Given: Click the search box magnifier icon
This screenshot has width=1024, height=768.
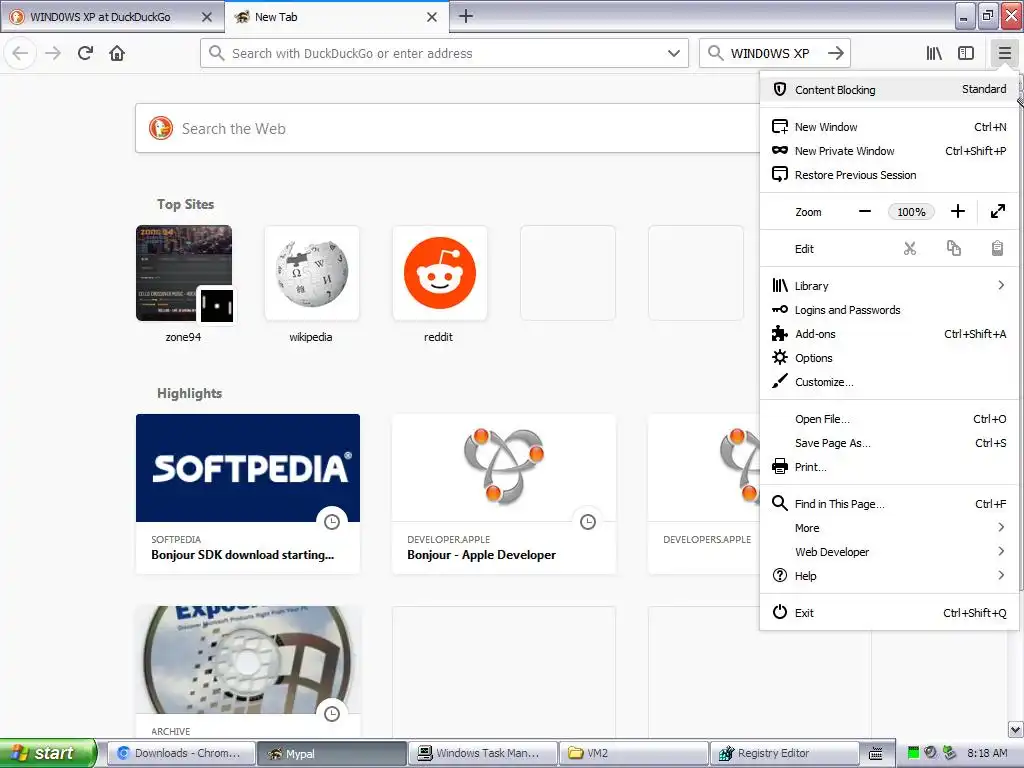Looking at the screenshot, I should pos(715,53).
